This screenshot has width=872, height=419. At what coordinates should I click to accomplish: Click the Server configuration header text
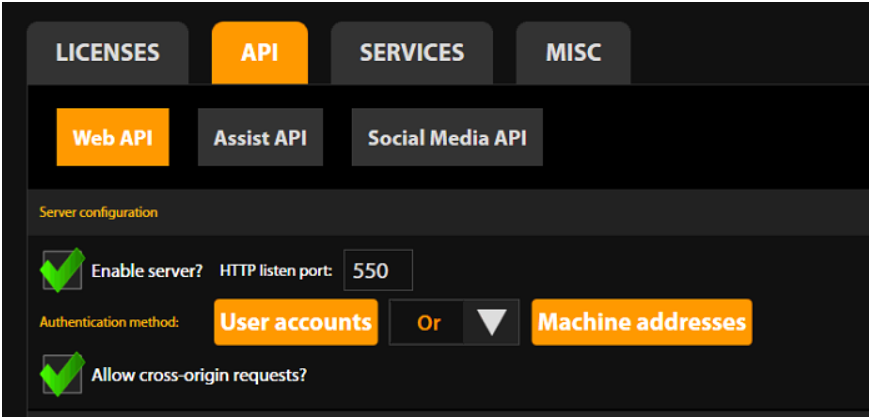tap(98, 213)
